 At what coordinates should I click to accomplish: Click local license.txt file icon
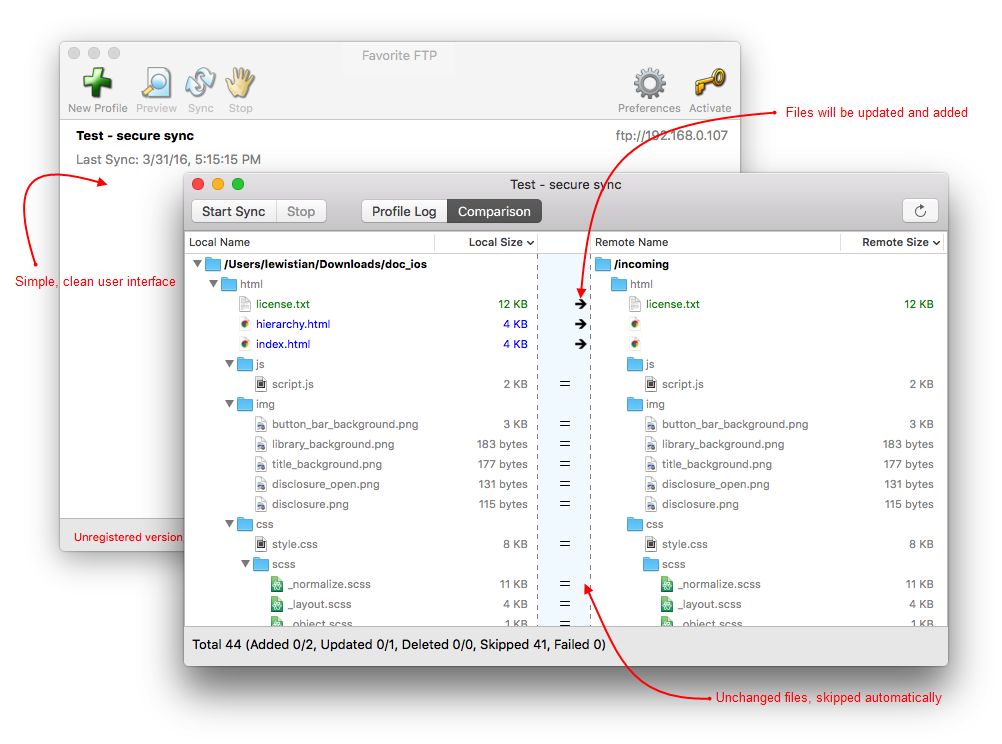pos(245,304)
